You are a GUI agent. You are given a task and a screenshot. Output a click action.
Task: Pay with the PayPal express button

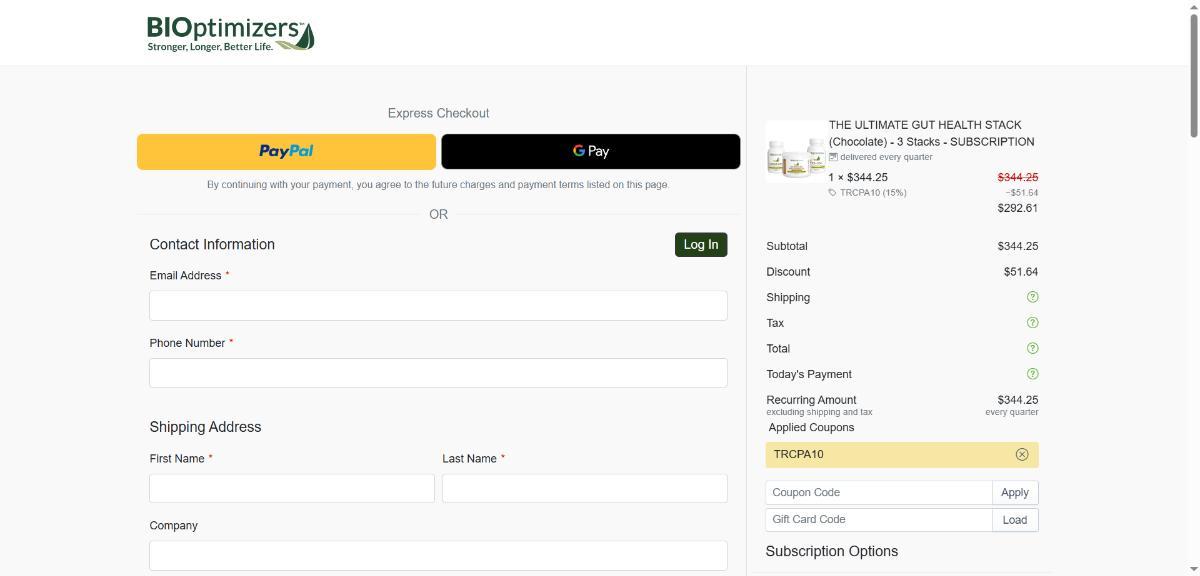pyautogui.click(x=286, y=151)
